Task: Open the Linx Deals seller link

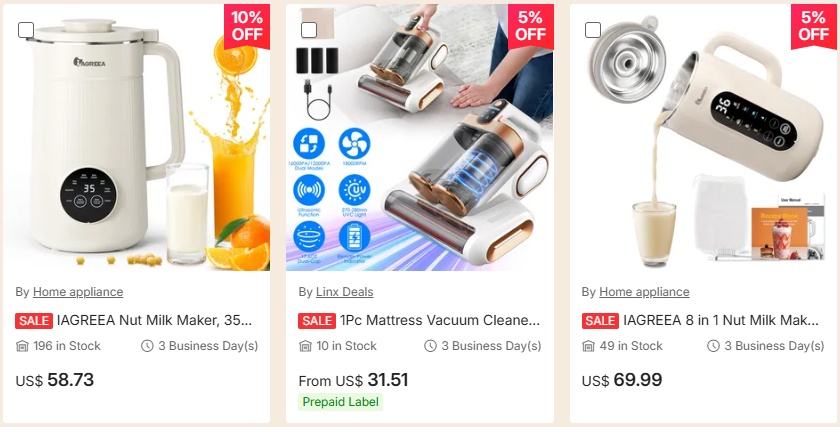Action: 344,292
